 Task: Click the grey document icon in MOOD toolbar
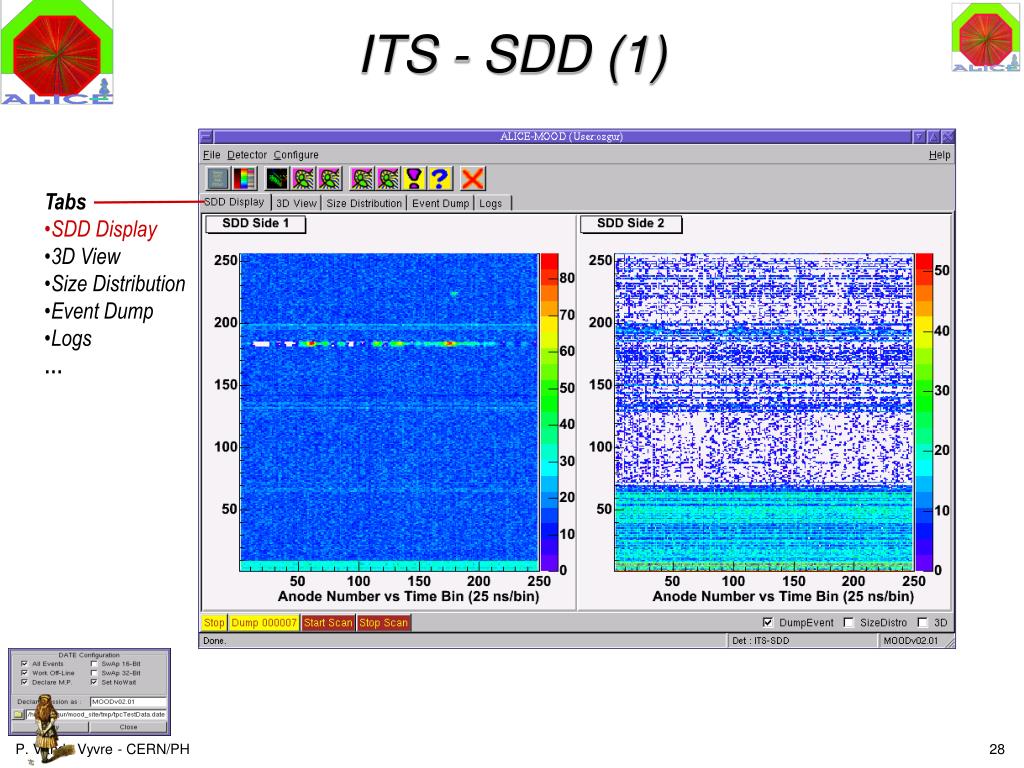click(217, 178)
